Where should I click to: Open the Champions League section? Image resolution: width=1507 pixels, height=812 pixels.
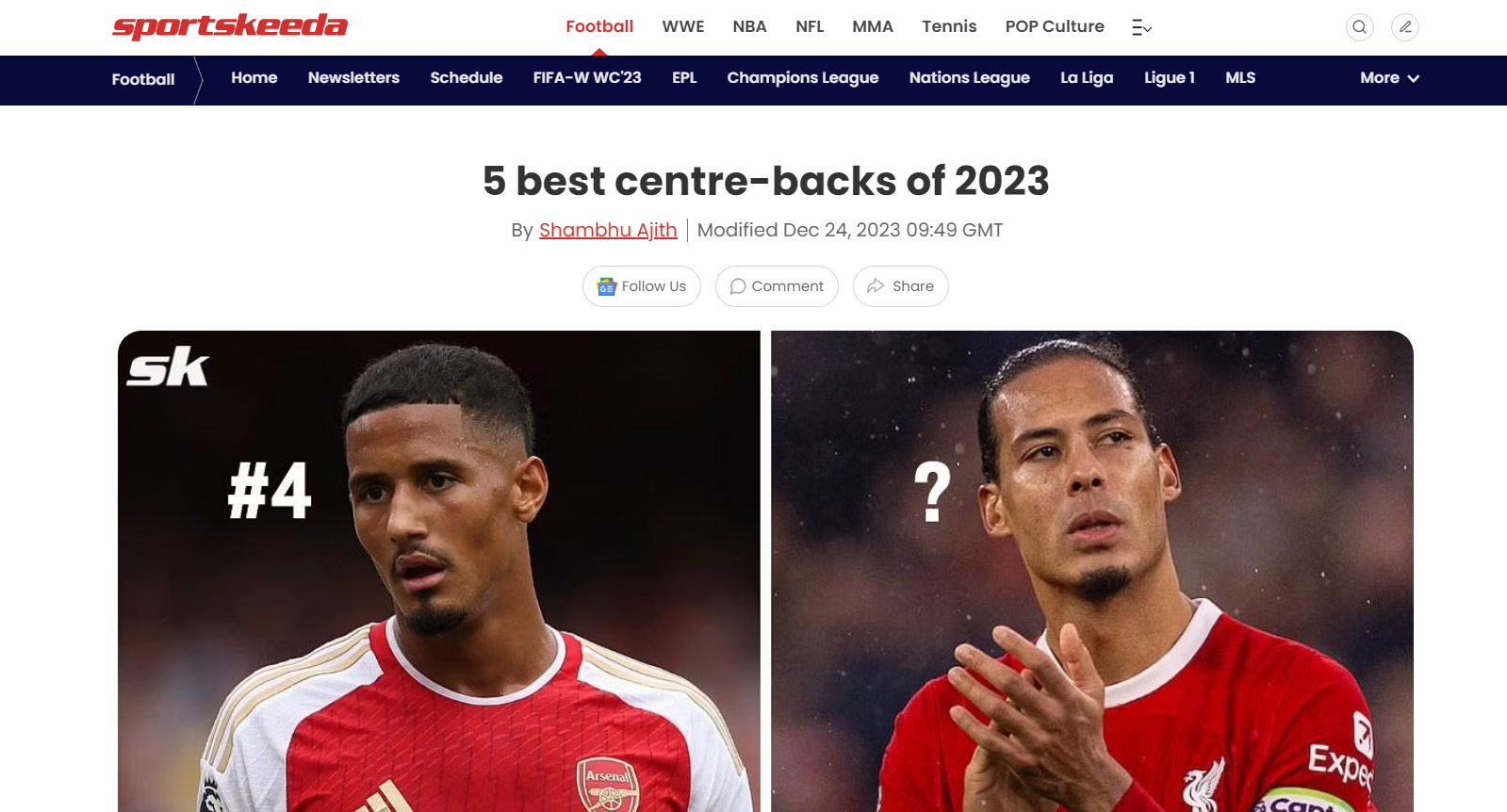[803, 78]
